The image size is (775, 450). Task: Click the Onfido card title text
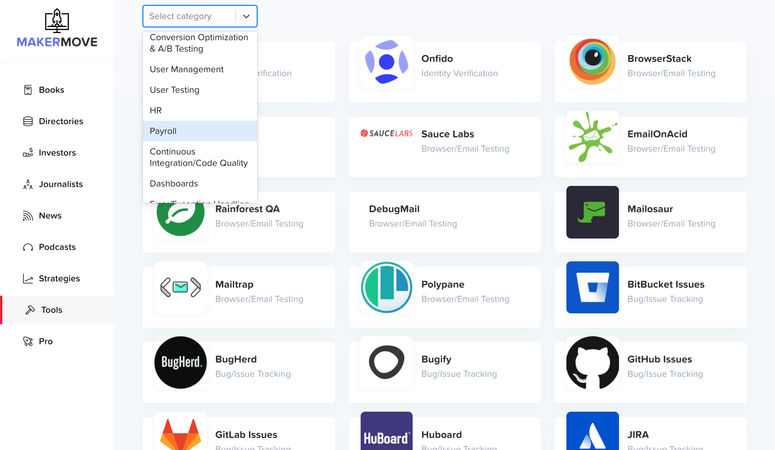click(437, 58)
